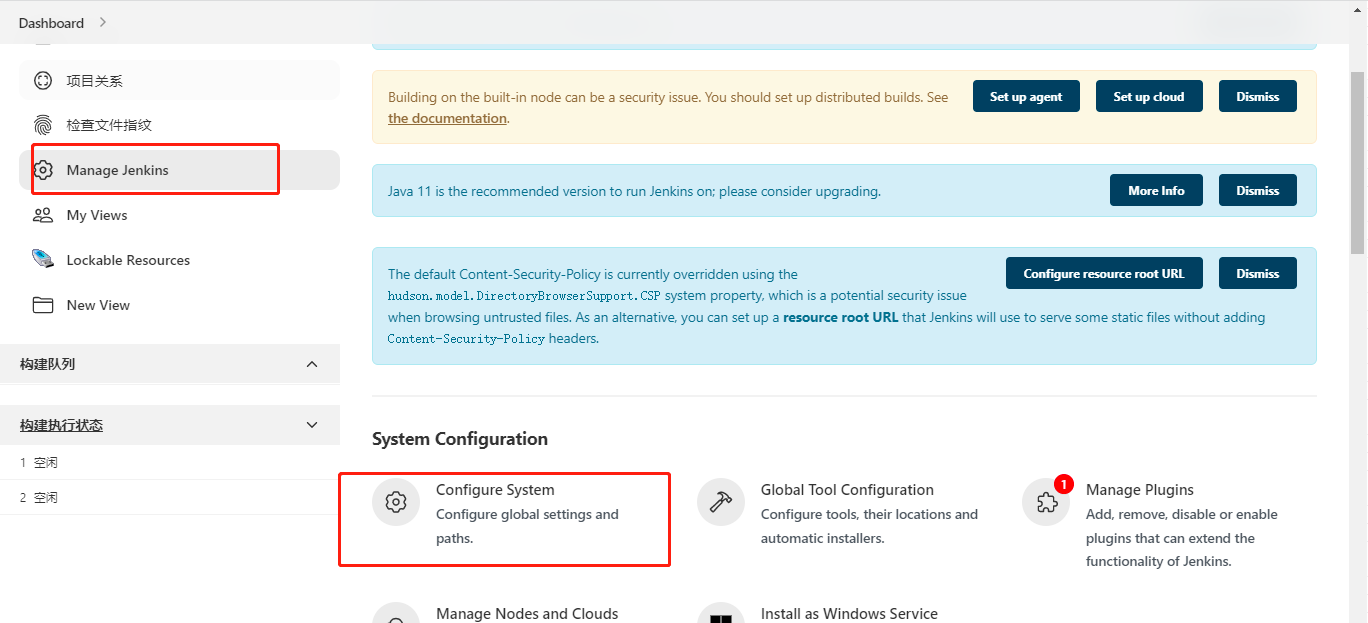1368x623 pixels.
Task: Open the Dashboard breadcrumb arrow menu
Action: [103, 22]
